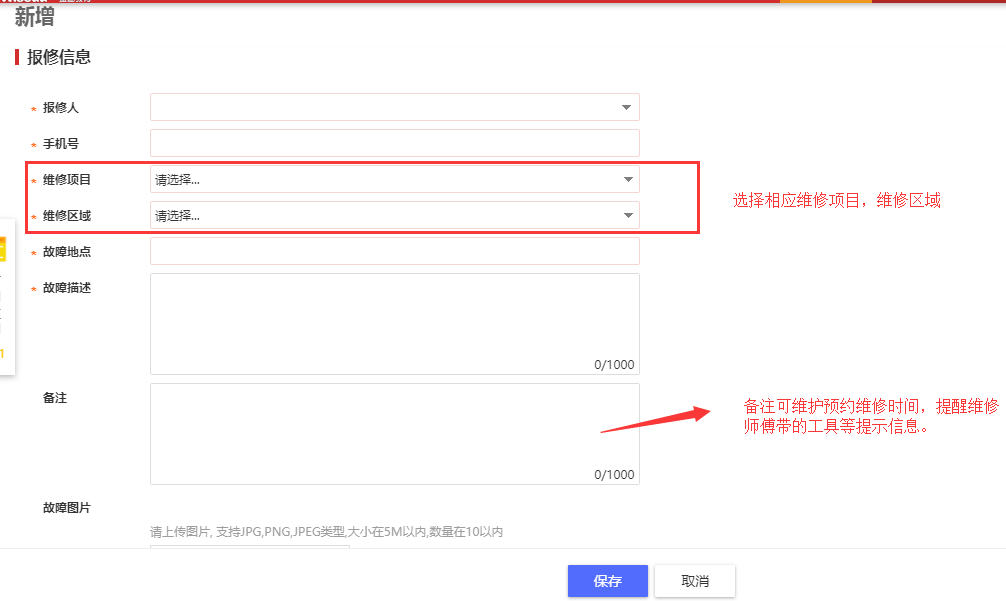Open the 维修区域 dropdown
This screenshot has height=601, width=1006.
[395, 216]
